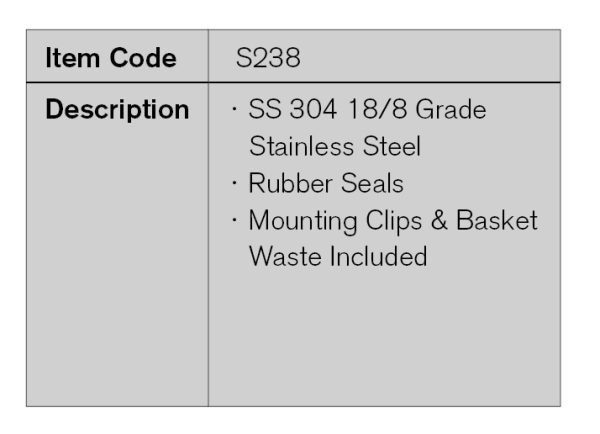Viewport: 600px width, 434px height.
Task: Select the item code value S238
Action: click(x=268, y=59)
